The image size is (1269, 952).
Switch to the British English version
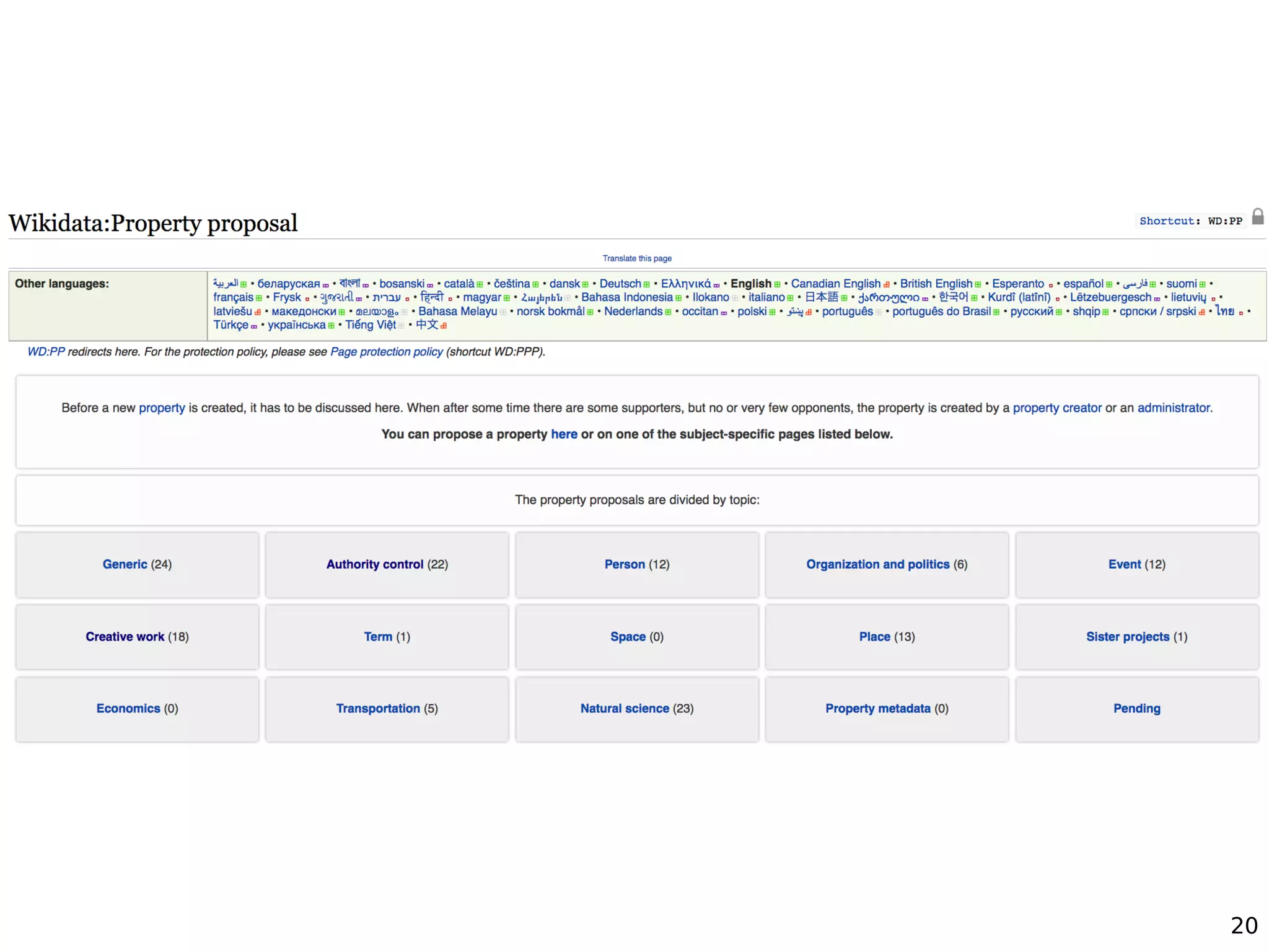[x=936, y=284]
